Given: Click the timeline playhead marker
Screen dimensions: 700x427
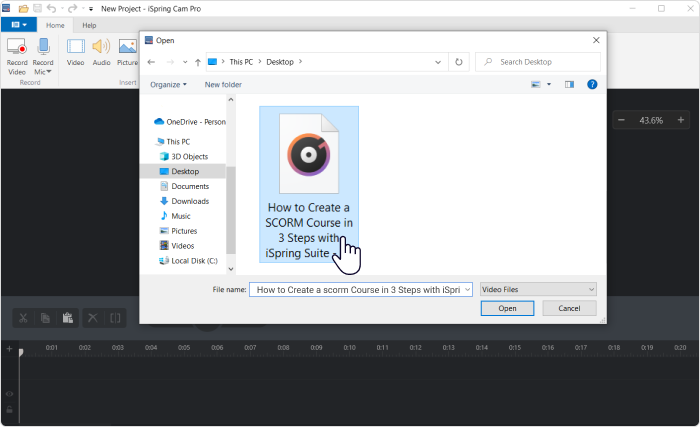Looking at the screenshot, I should 21,352.
